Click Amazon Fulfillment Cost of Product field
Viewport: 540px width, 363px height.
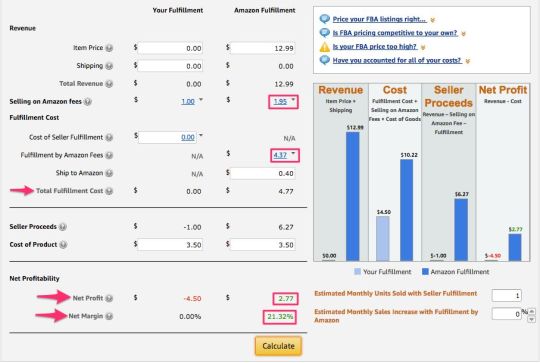point(262,245)
